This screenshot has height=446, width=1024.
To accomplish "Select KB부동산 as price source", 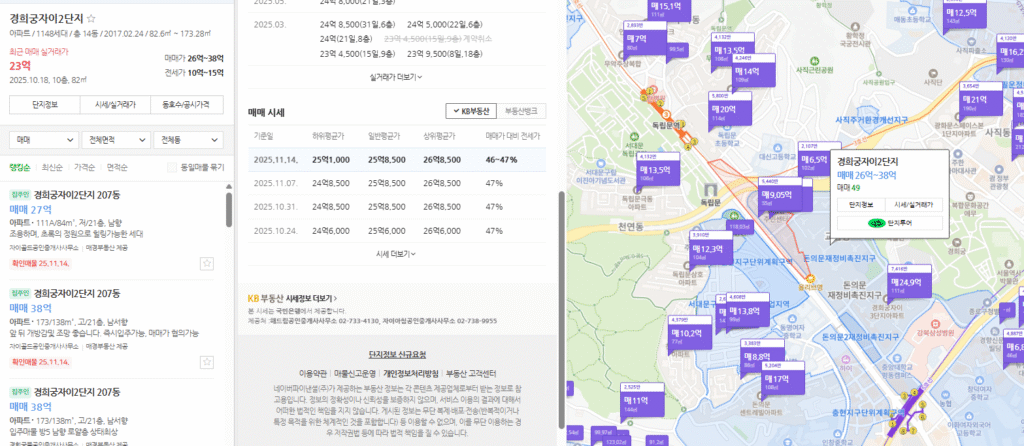I will 471,111.
